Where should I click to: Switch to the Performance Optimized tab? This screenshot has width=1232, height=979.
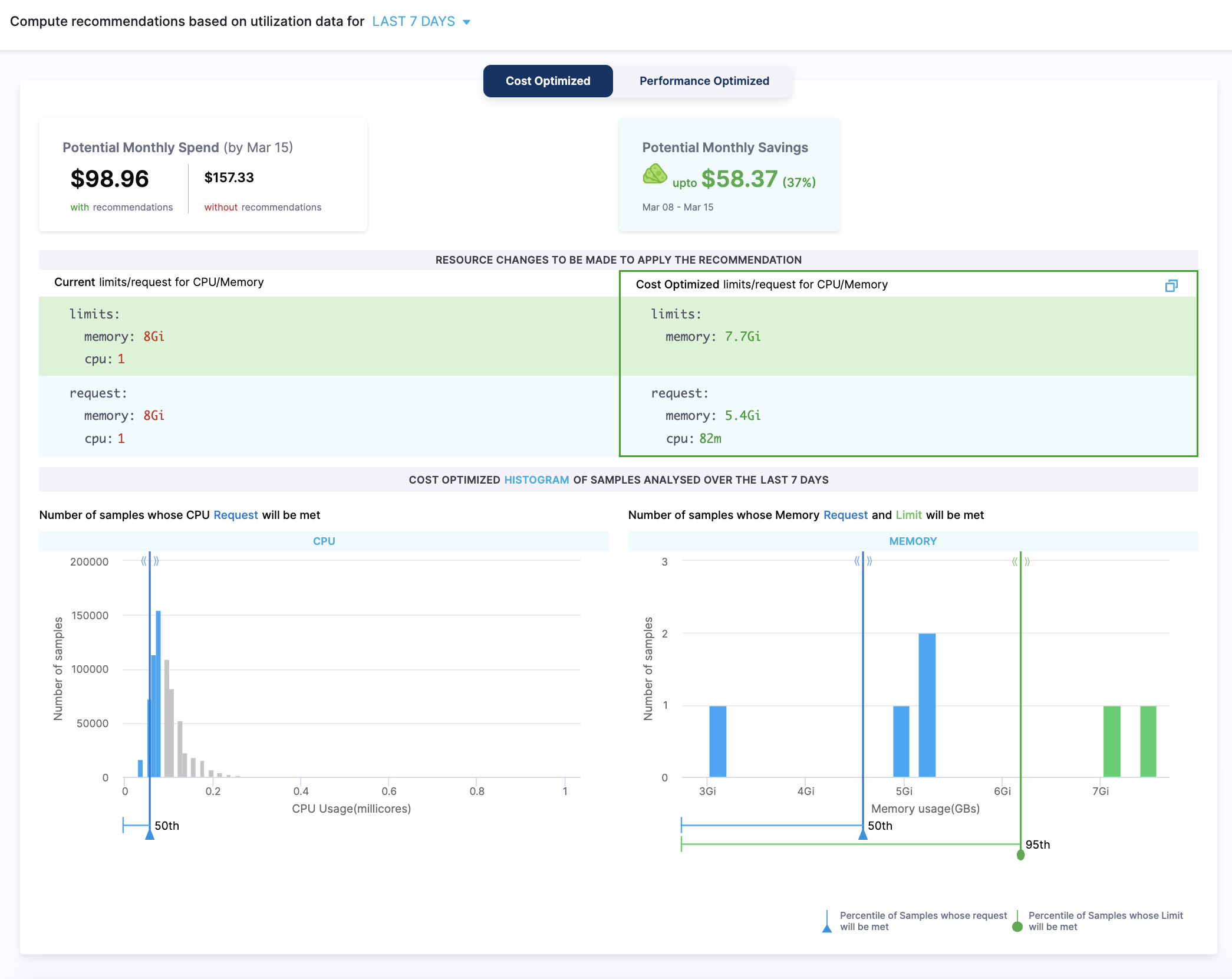pos(704,81)
